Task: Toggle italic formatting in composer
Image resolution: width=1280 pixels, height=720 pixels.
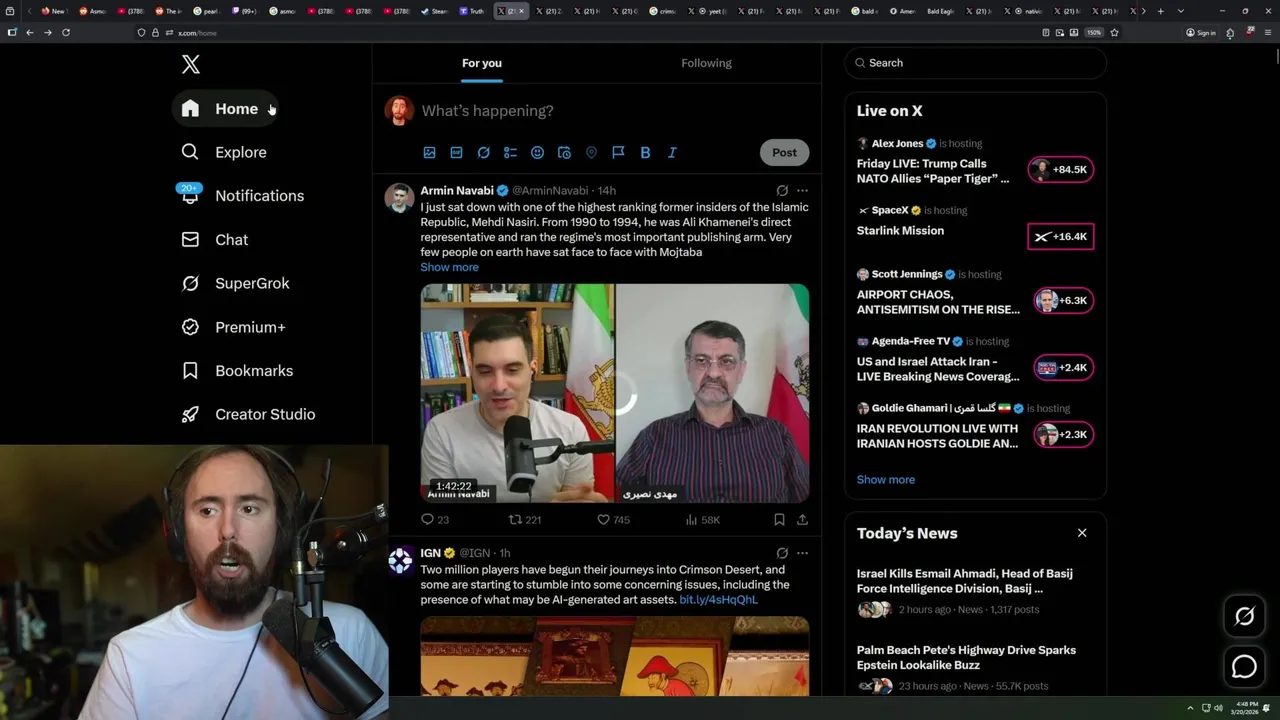Action: tap(672, 153)
